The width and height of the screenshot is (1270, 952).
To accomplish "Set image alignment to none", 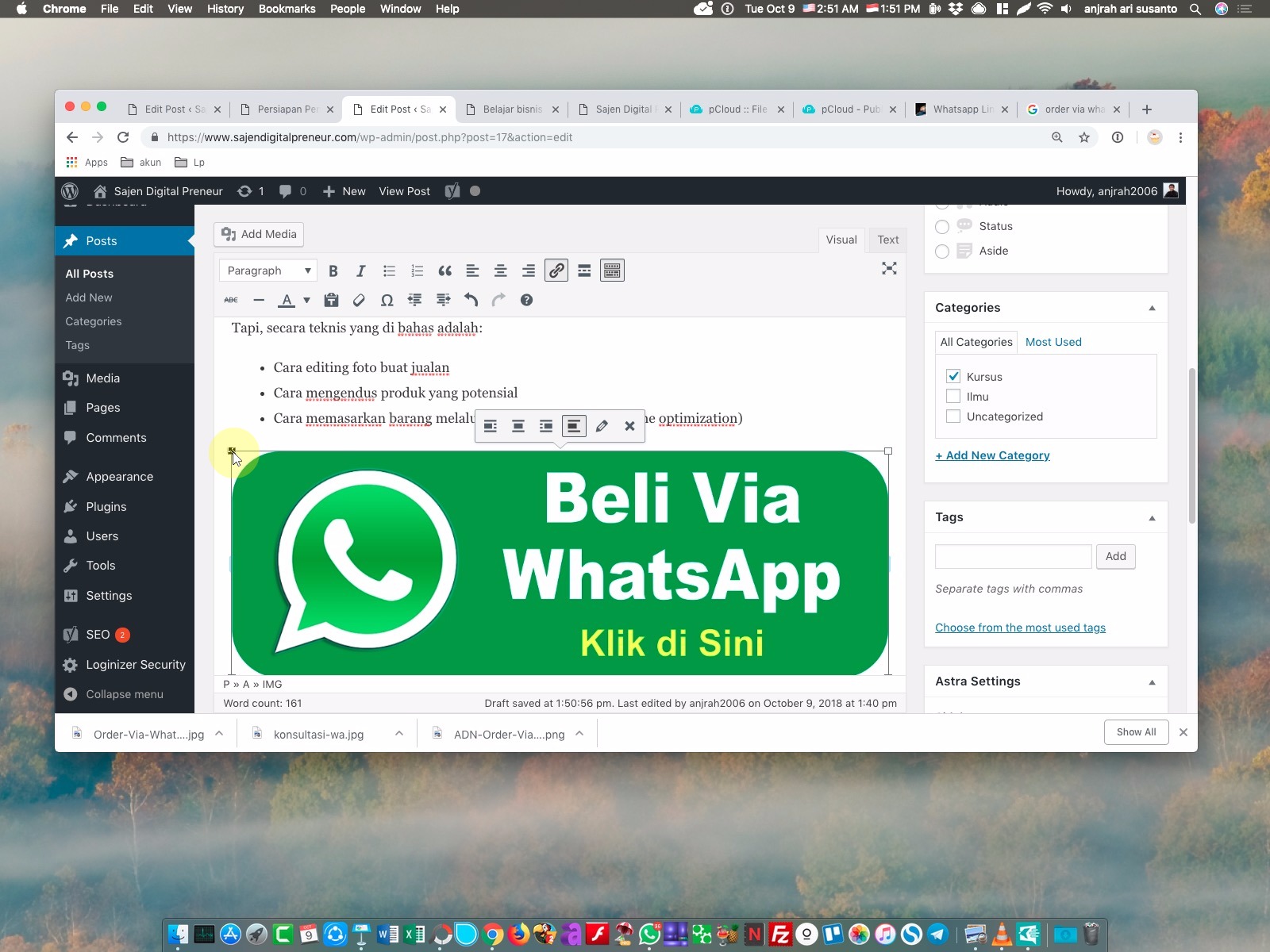I will point(573,426).
